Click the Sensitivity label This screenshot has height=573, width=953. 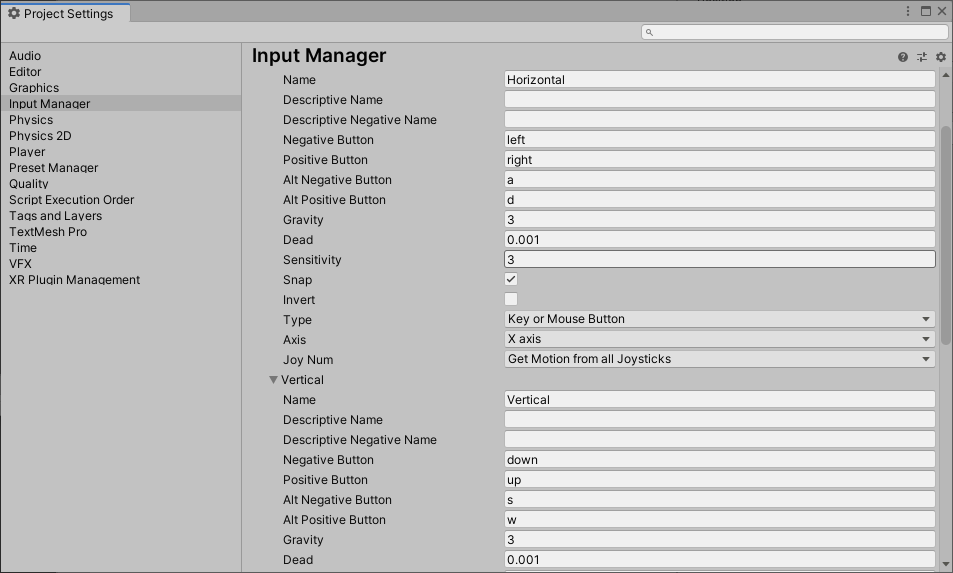tap(312, 260)
